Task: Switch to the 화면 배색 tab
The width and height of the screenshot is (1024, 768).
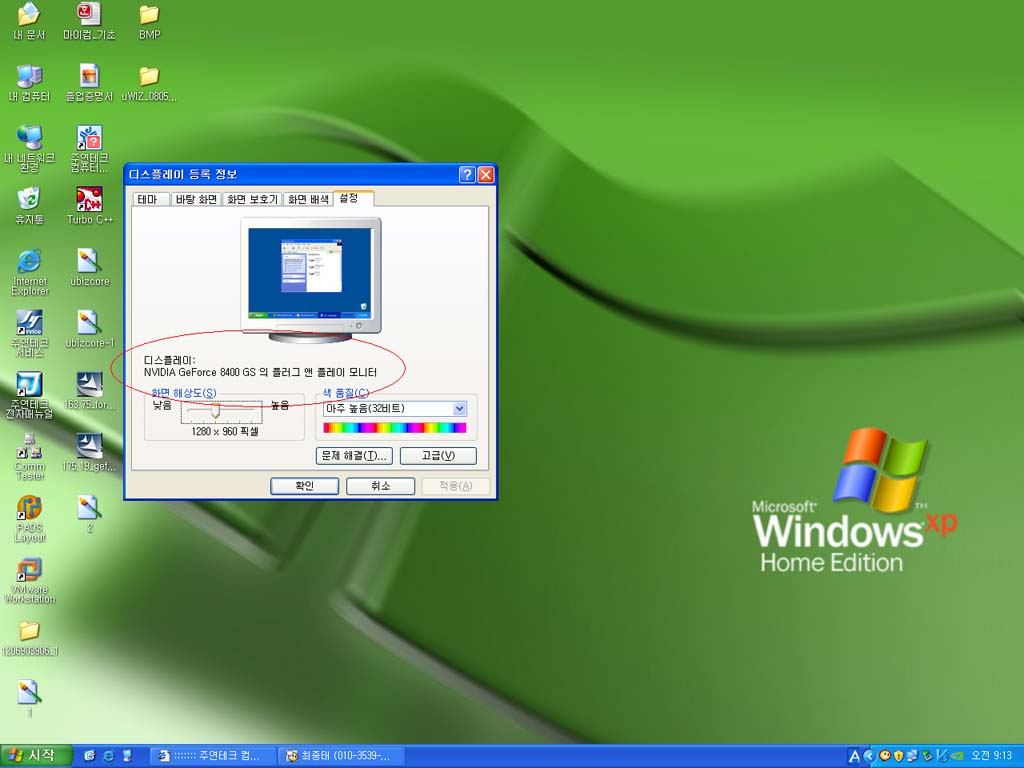Action: [308, 199]
